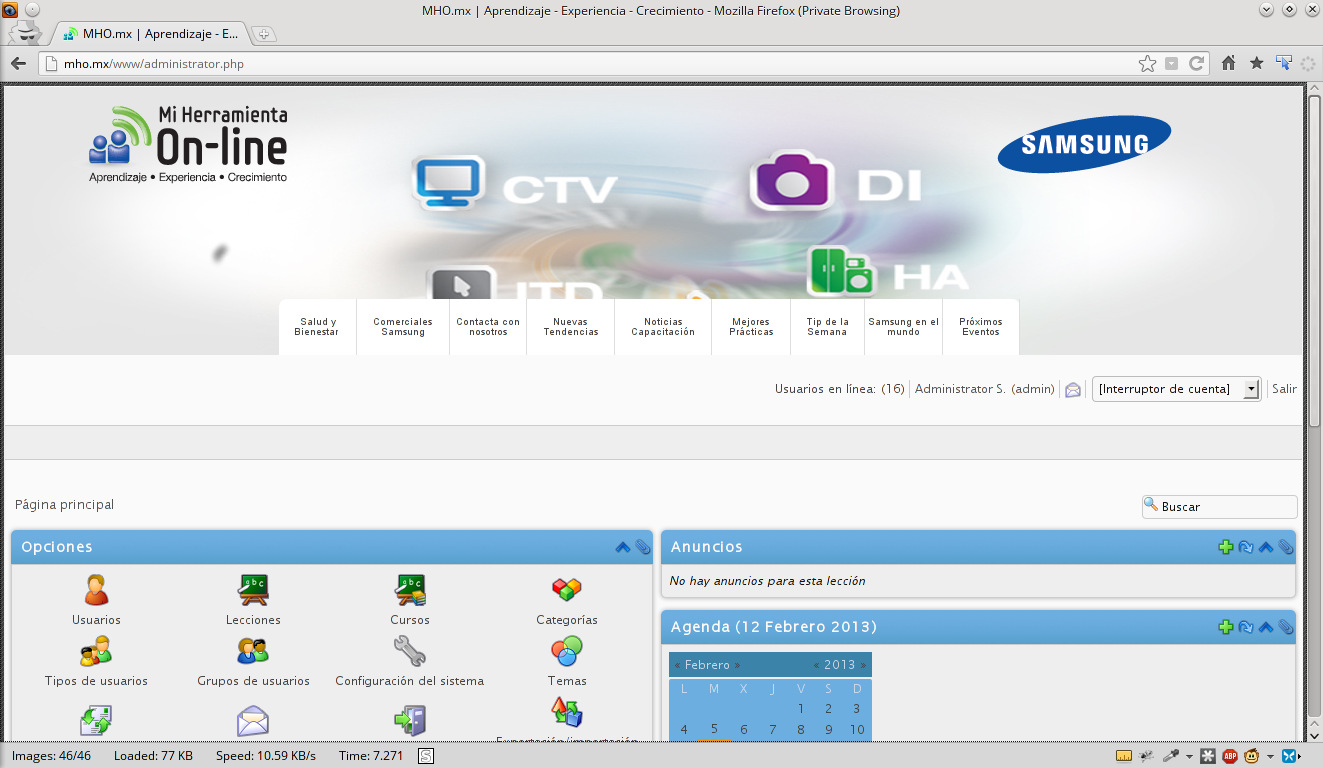The width and height of the screenshot is (1323, 768).
Task: Click the users online count (16)
Action: click(893, 389)
